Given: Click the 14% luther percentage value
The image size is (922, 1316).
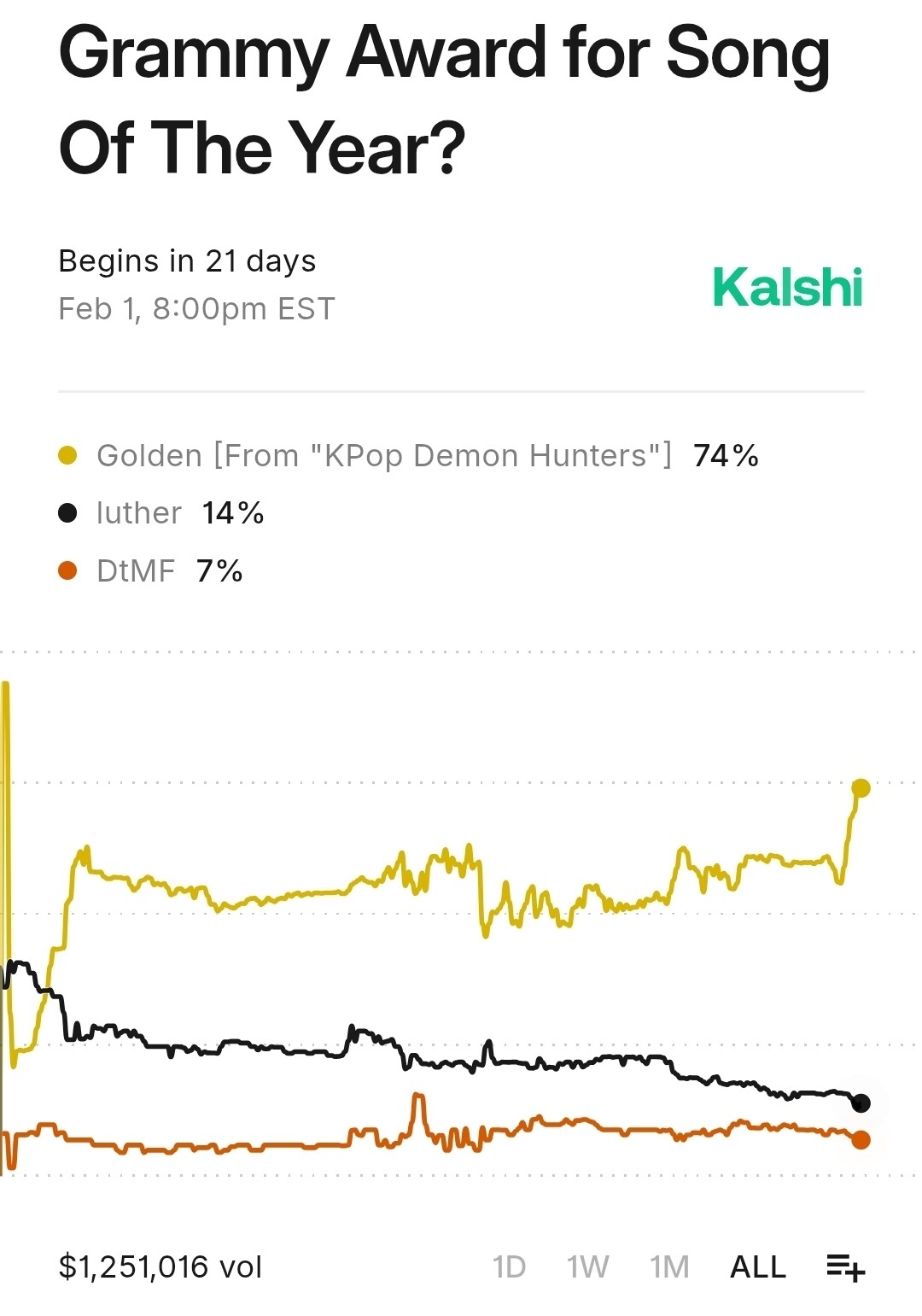Looking at the screenshot, I should [232, 513].
